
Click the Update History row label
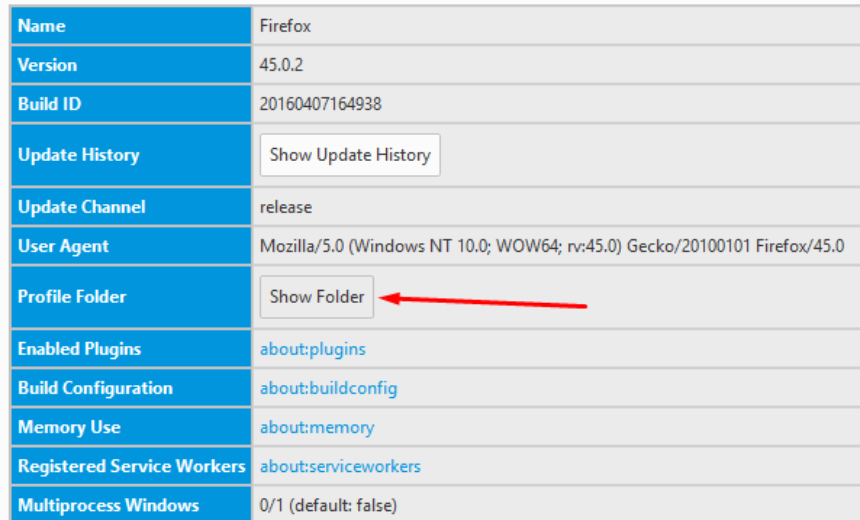pyautogui.click(x=78, y=155)
